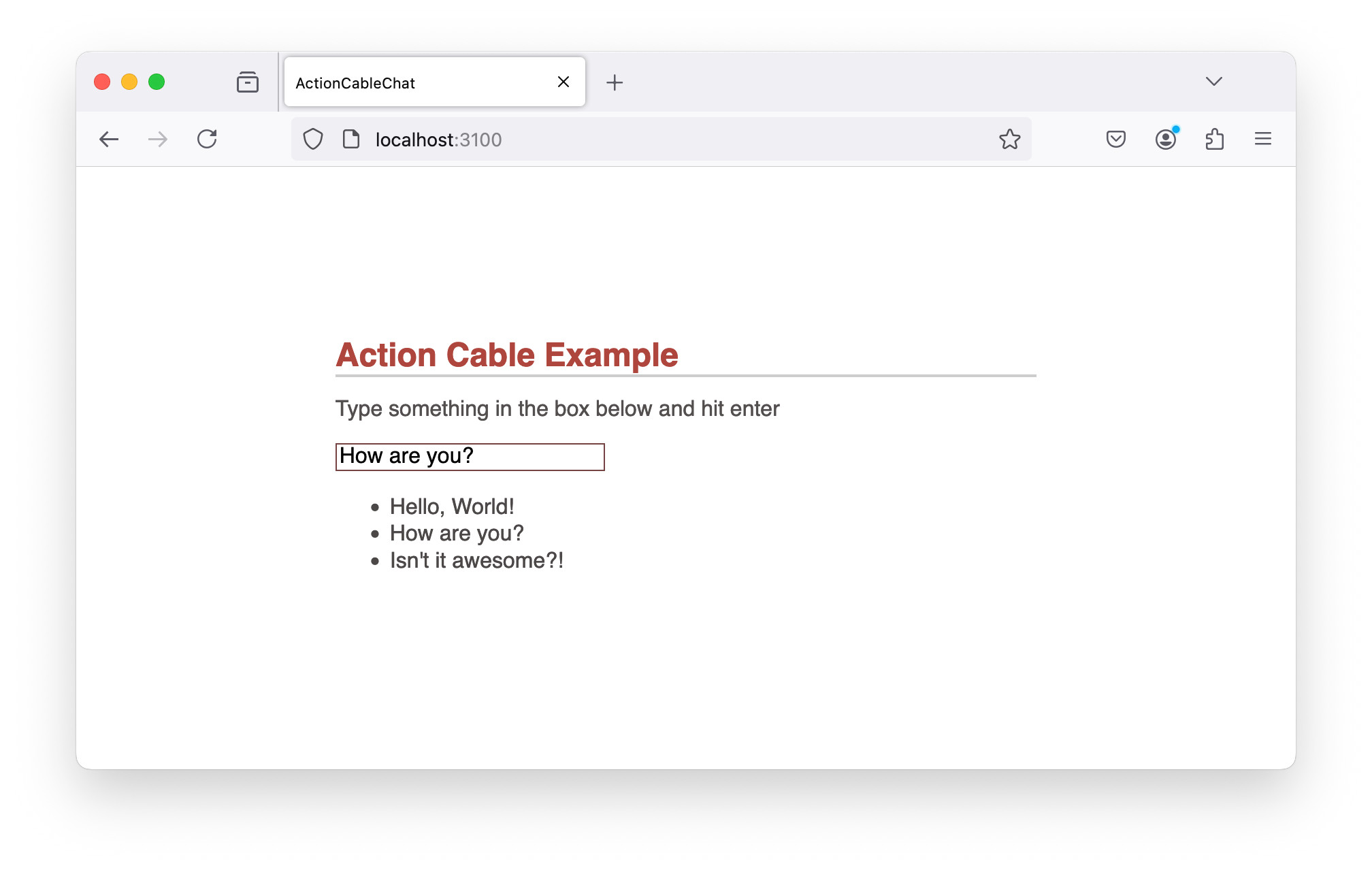Click the page reload icon

point(208,139)
